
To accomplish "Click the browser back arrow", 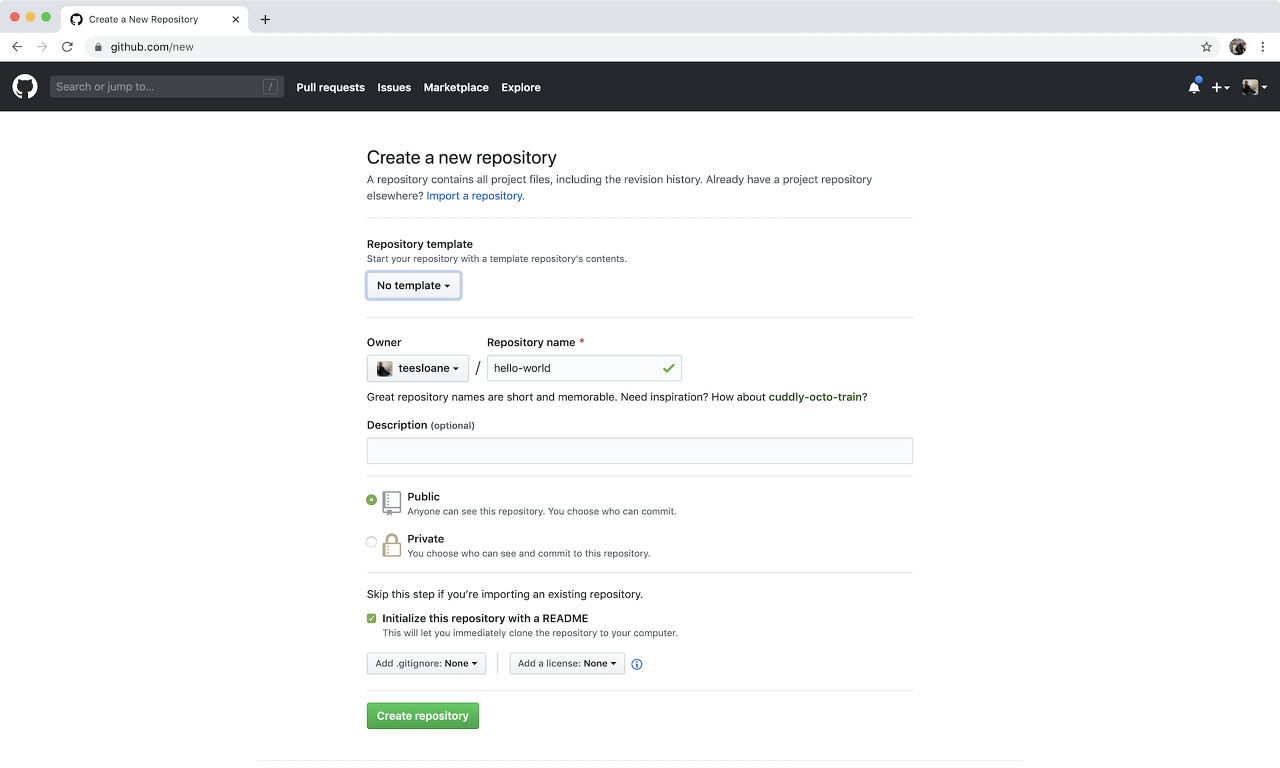I will pyautogui.click(x=17, y=47).
